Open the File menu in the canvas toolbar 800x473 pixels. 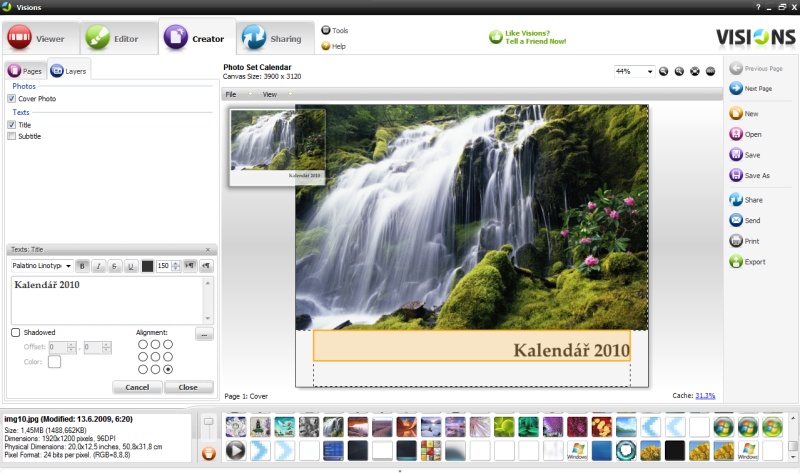point(231,94)
